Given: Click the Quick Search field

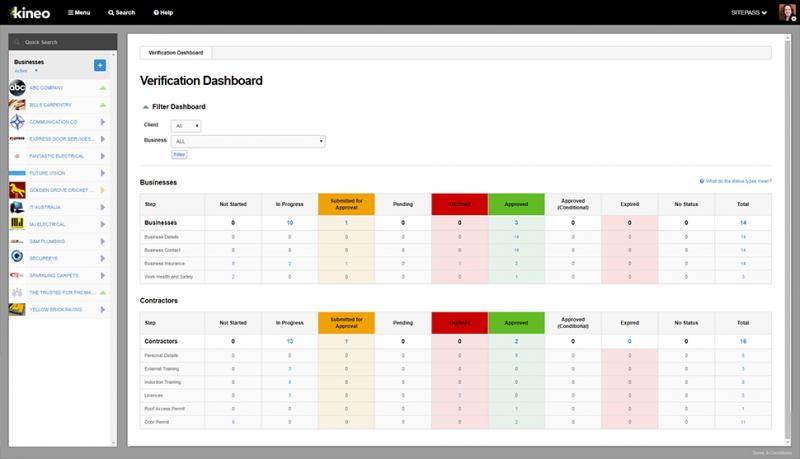Looking at the screenshot, I should [60, 42].
